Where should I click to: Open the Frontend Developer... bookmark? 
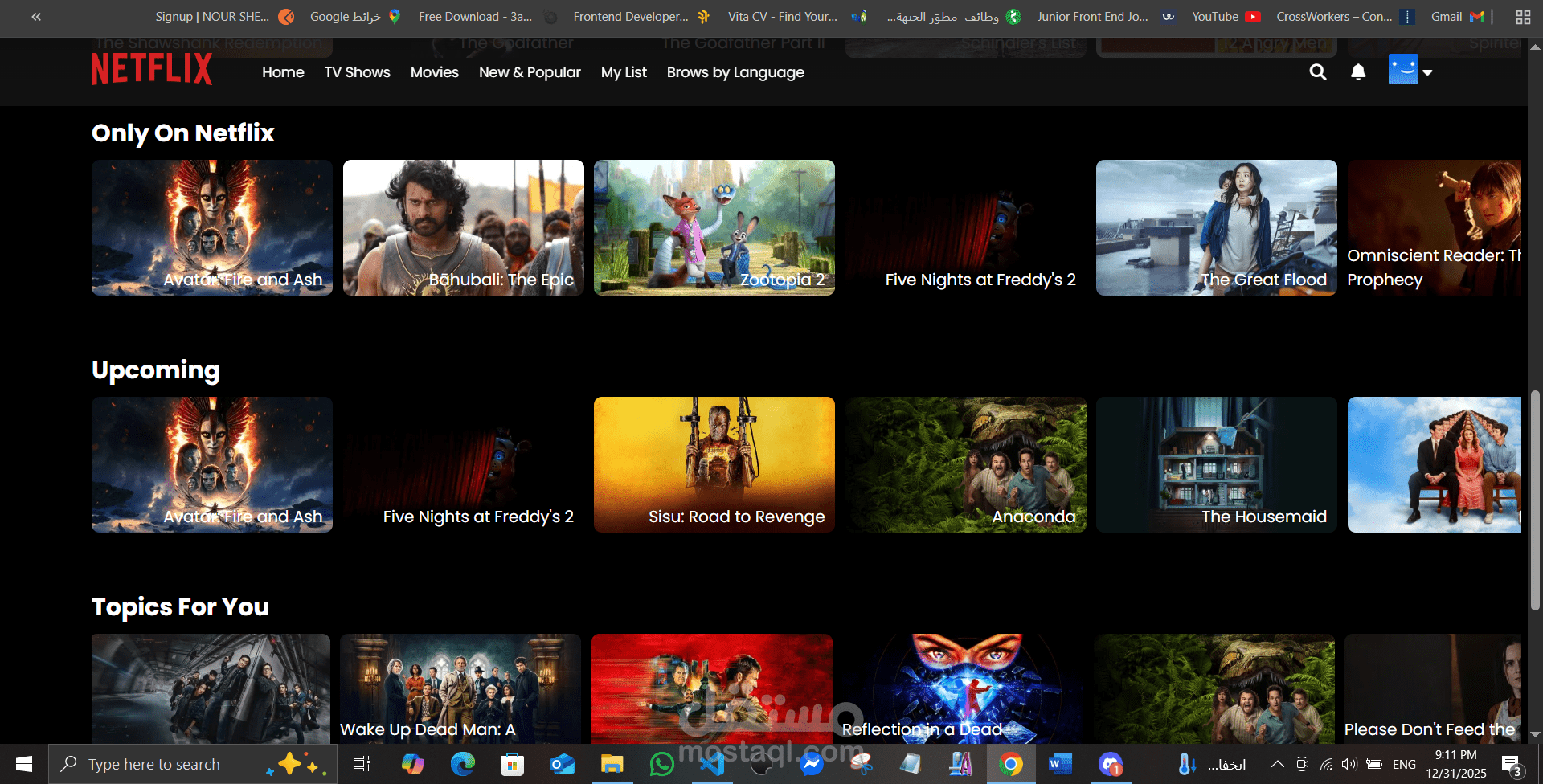(641, 16)
